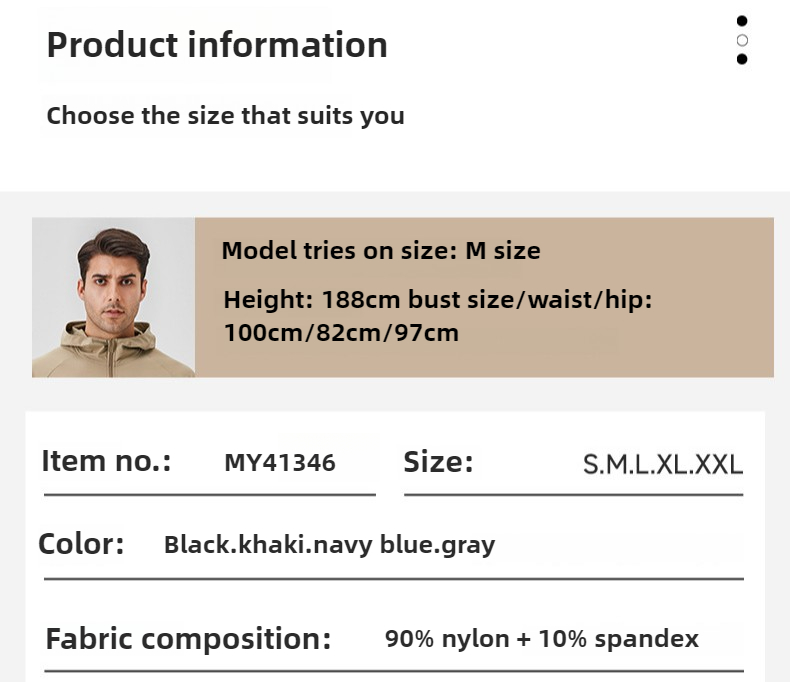Select the "Model tries on size: M size" line
790x682 pixels.
coord(380,251)
